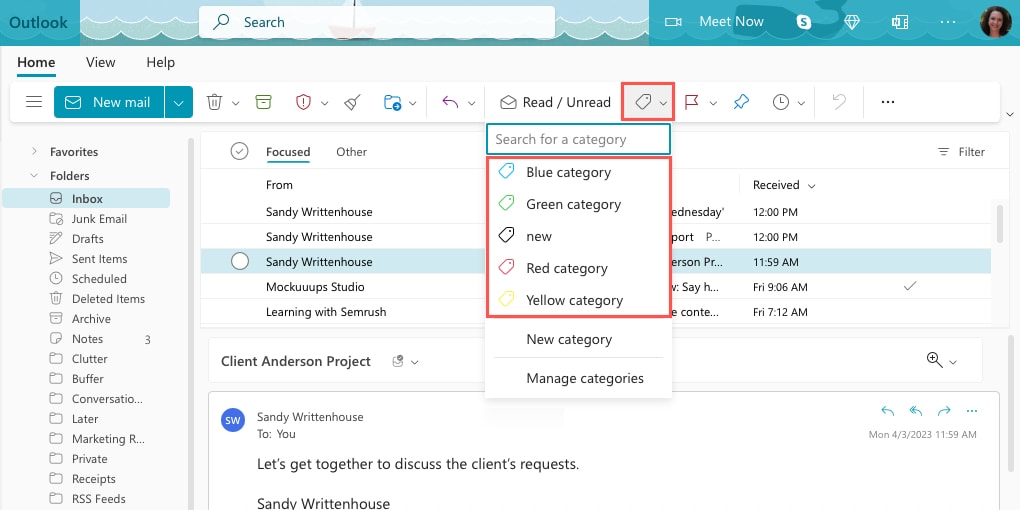The width and height of the screenshot is (1020, 510).
Task: Click Forward arrow in the message header
Action: coord(945,410)
